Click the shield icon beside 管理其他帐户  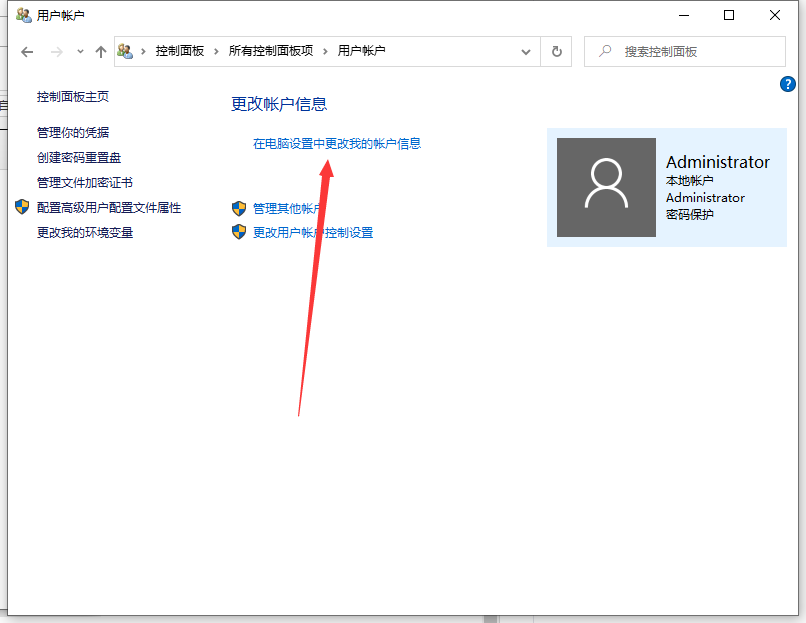[x=239, y=208]
